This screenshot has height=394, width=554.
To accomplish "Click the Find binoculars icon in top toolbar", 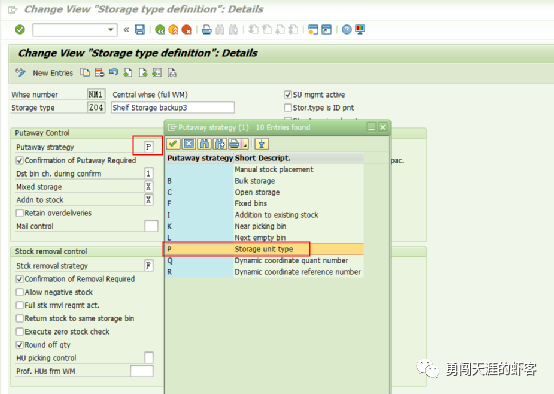I will 220,30.
